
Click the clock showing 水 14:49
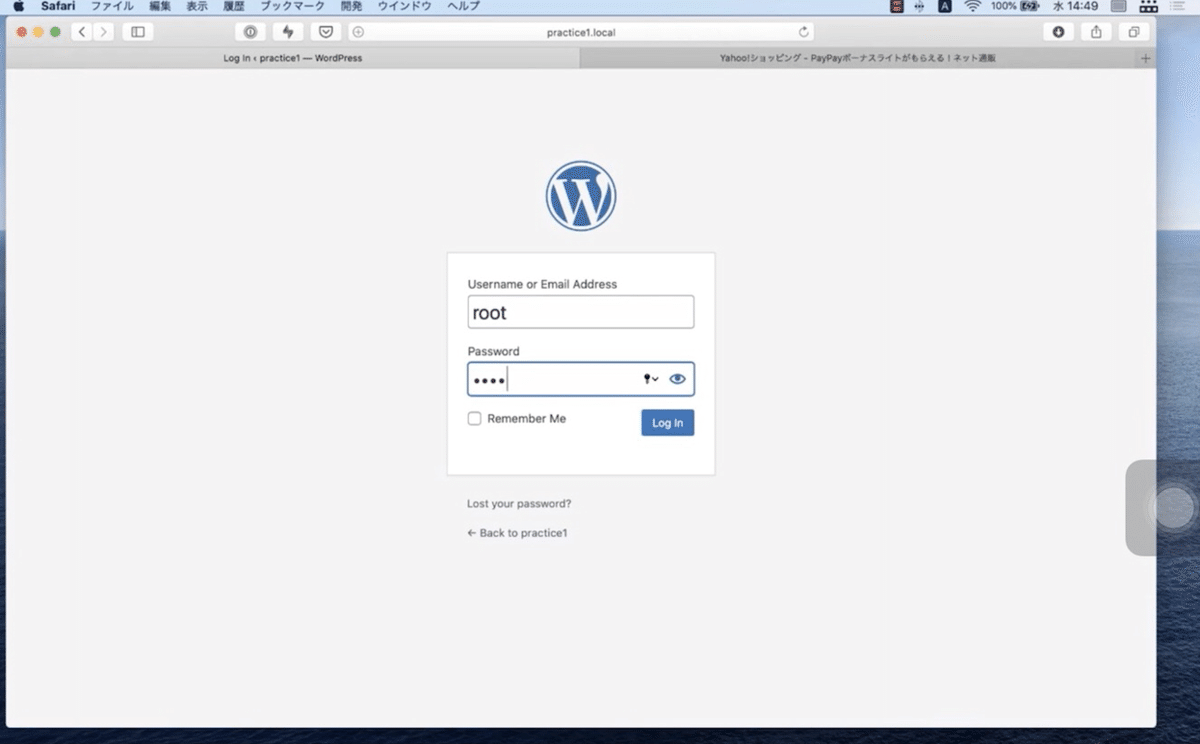1075,6
